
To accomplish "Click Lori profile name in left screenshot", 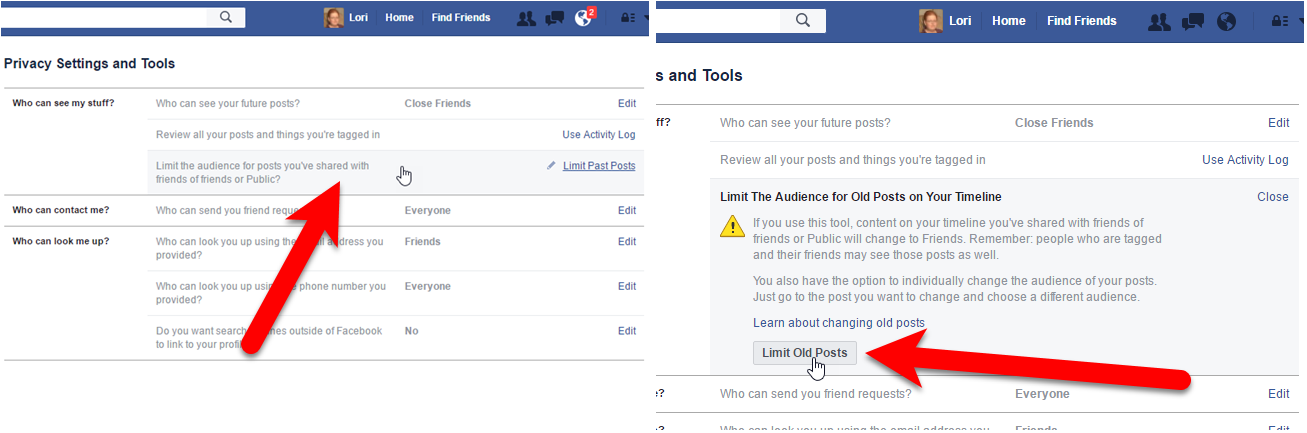I will (x=358, y=18).
